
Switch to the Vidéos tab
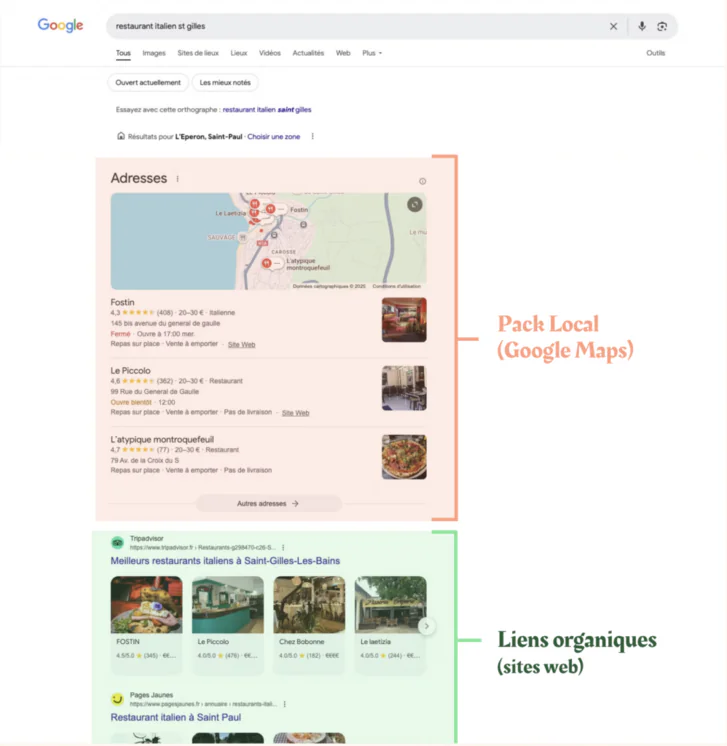tap(270, 53)
